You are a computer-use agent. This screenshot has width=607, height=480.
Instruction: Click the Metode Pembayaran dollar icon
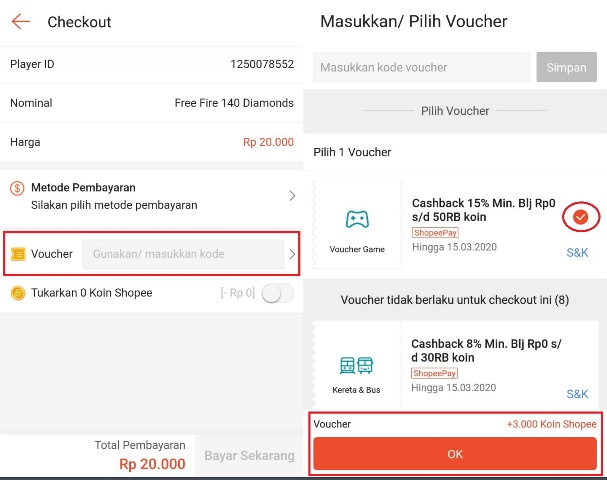[x=17, y=189]
